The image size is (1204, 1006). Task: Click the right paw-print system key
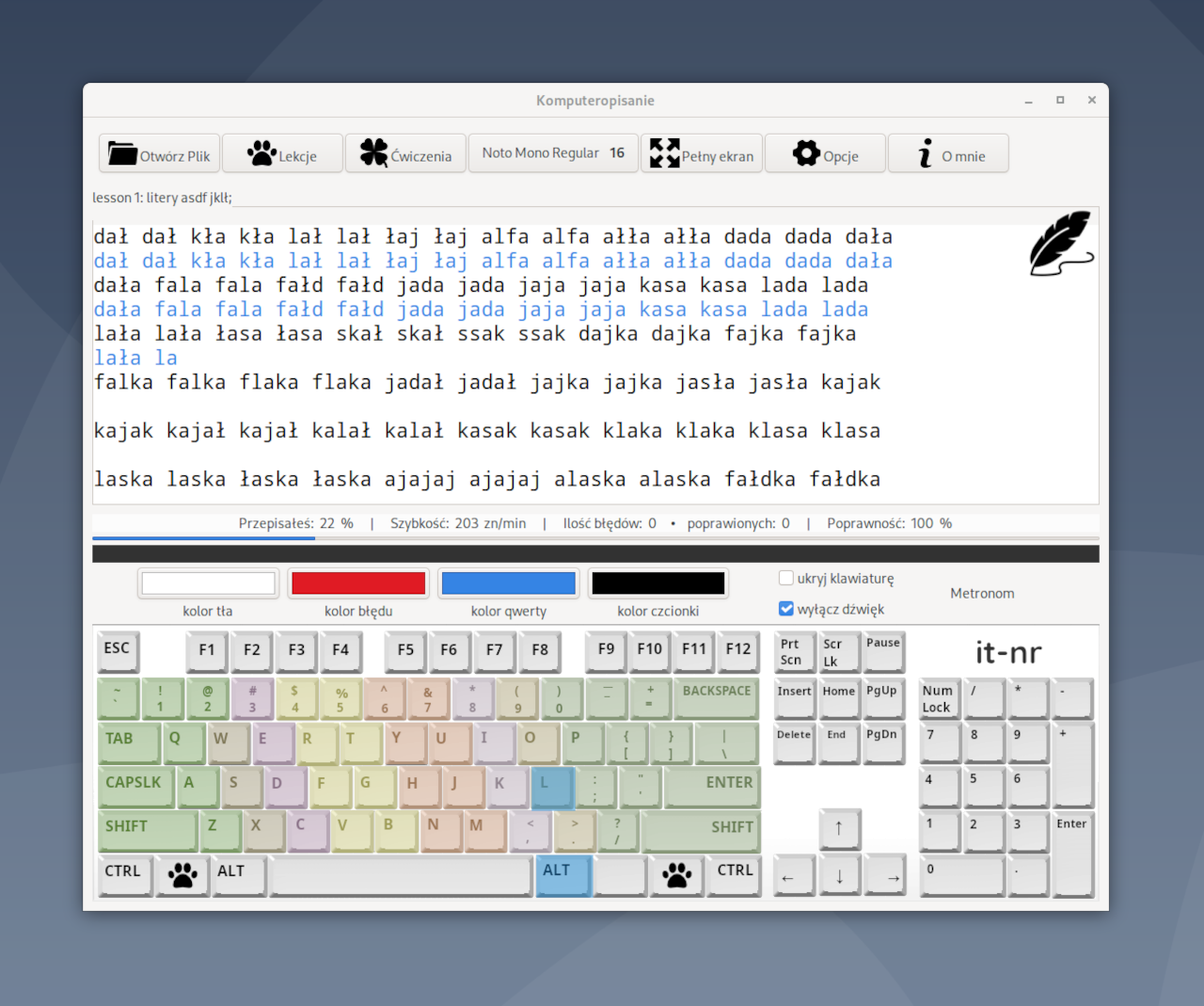pyautogui.click(x=677, y=876)
